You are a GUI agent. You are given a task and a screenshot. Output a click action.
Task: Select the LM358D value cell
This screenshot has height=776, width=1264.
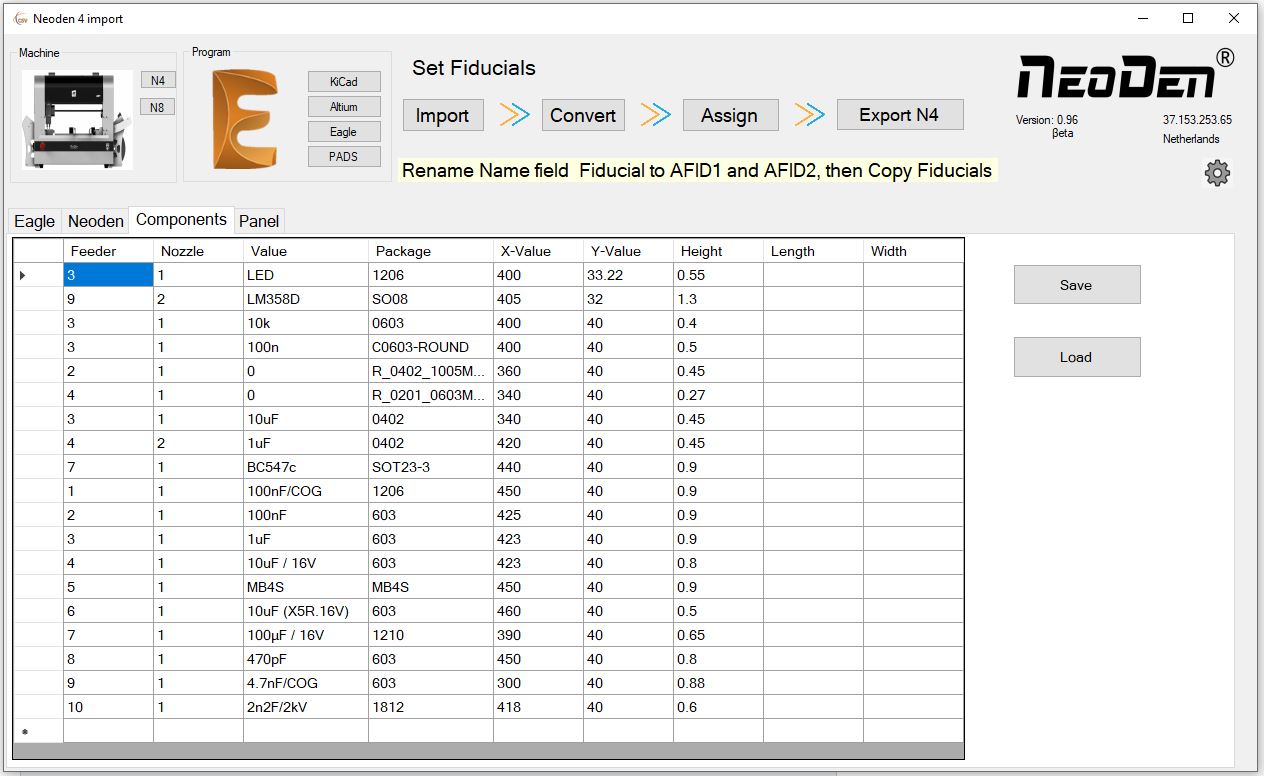pos(306,299)
